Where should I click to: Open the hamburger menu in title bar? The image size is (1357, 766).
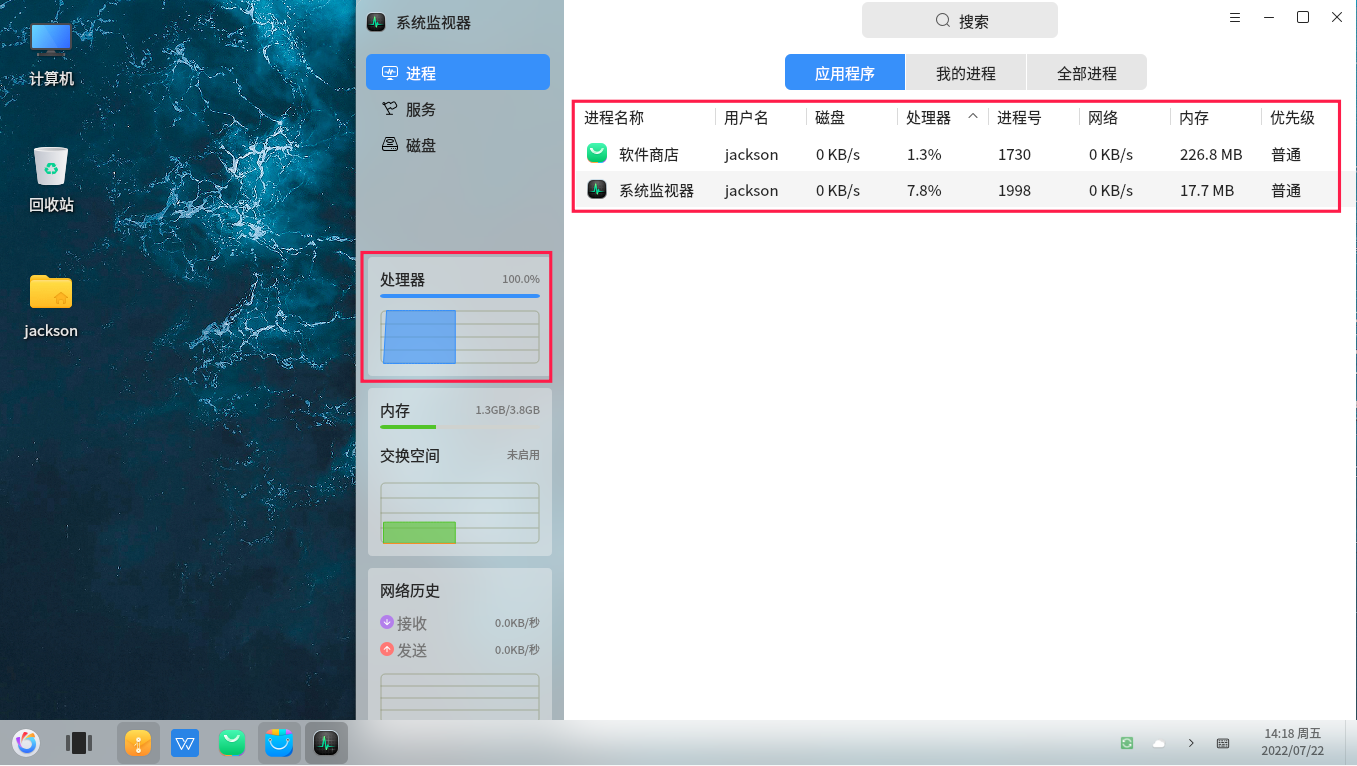tap(1235, 17)
